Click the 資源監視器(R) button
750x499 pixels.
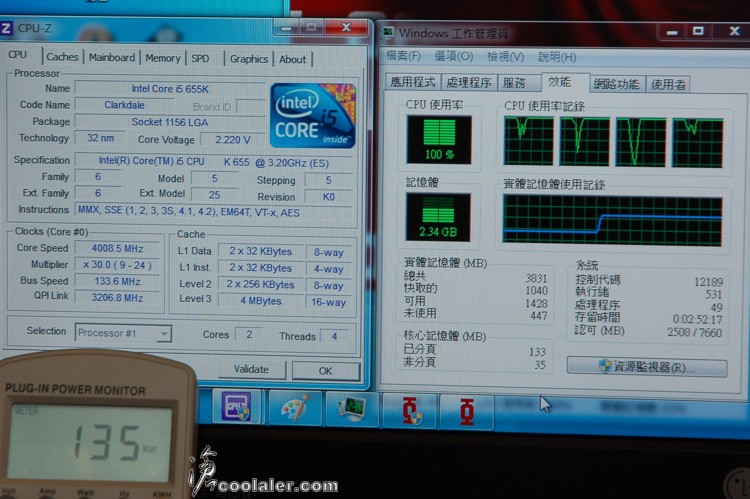(647, 367)
